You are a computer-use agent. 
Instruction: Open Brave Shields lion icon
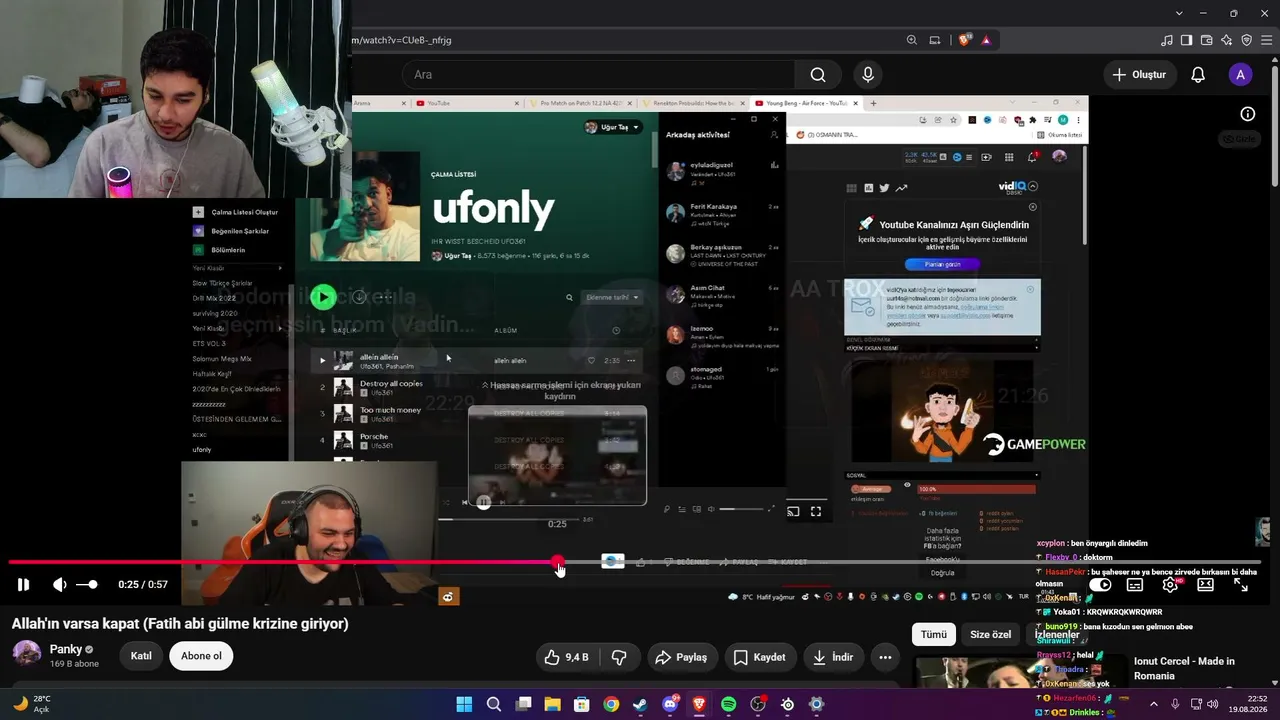(964, 40)
